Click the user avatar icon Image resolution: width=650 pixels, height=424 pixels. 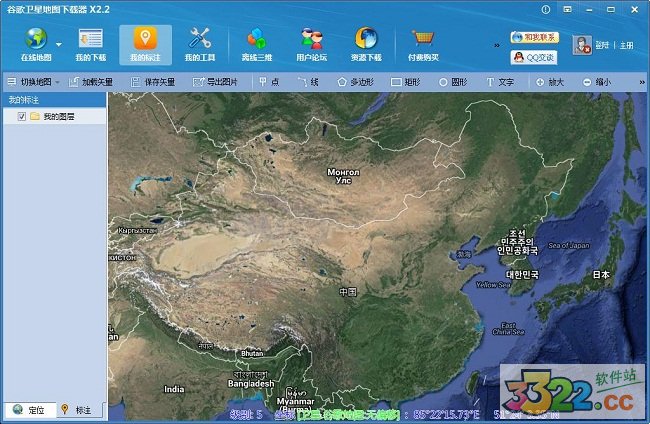[x=582, y=45]
